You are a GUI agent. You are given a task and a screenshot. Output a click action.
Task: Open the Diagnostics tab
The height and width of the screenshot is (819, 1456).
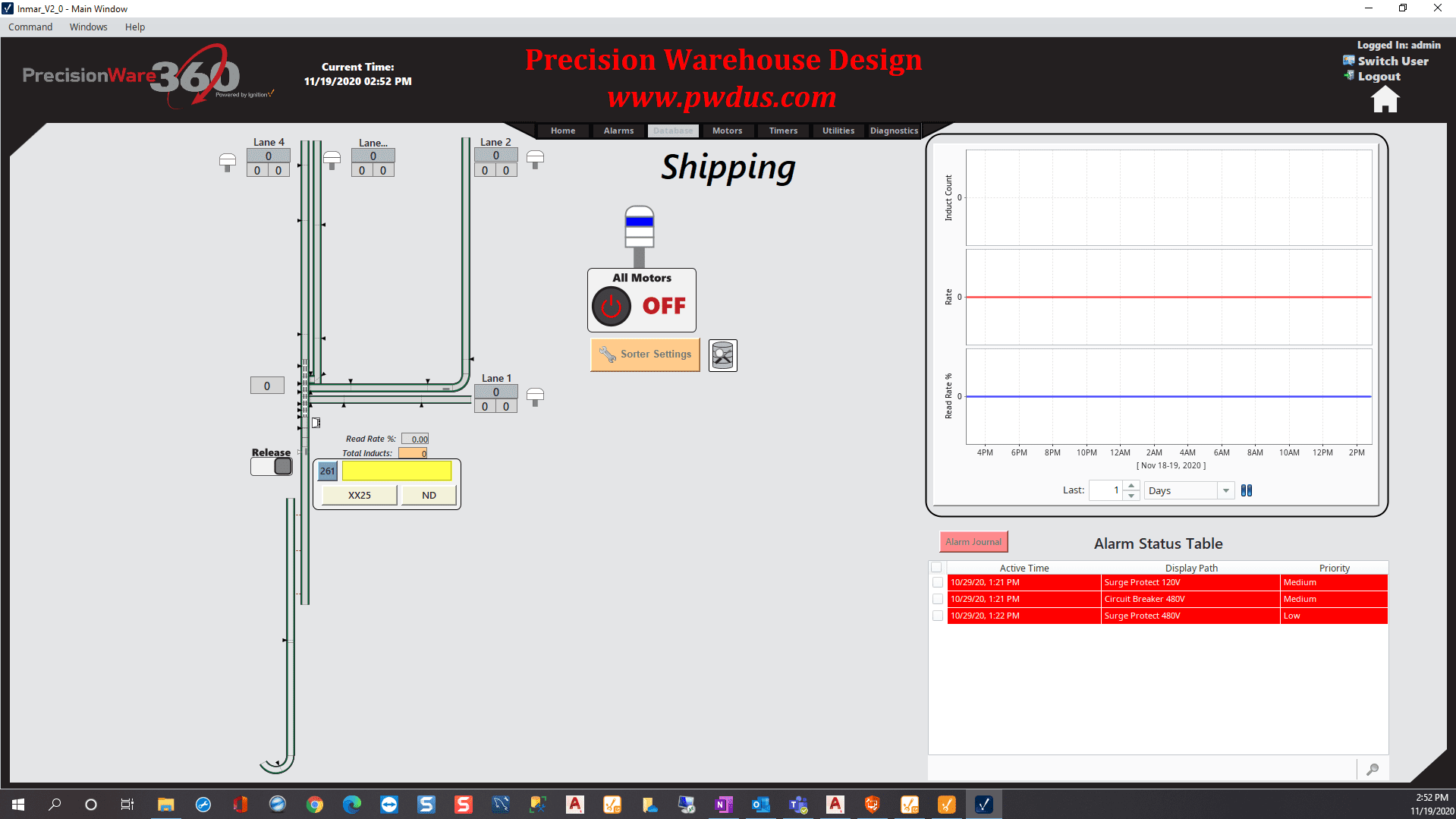tap(894, 131)
